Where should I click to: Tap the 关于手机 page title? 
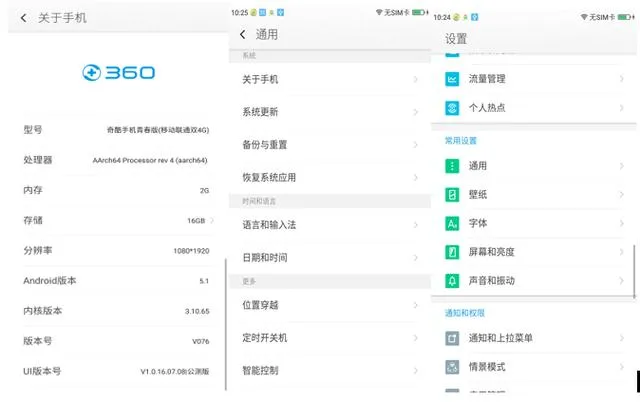tap(62, 18)
